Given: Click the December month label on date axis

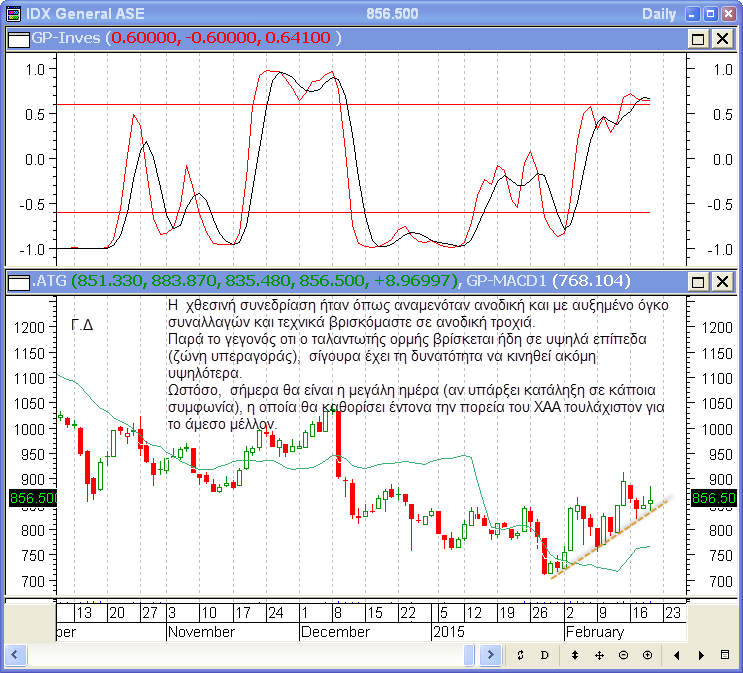Looking at the screenshot, I should 335,632.
